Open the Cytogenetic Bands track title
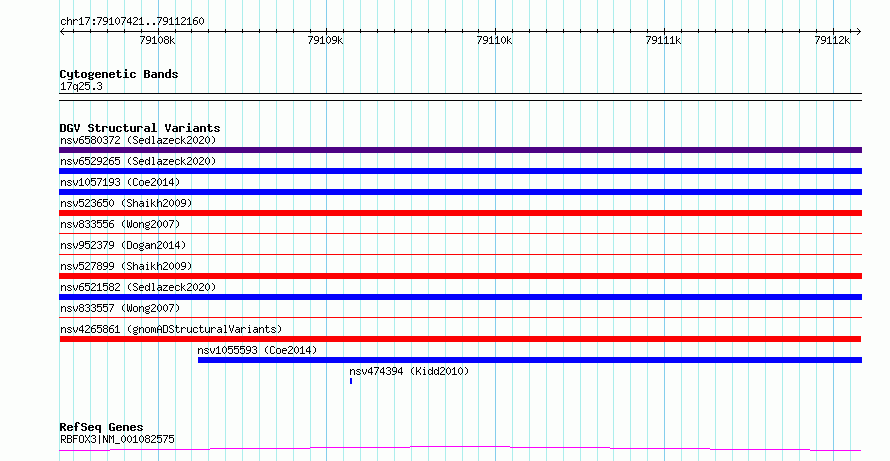Screen dimensions: 890x461 [119, 74]
